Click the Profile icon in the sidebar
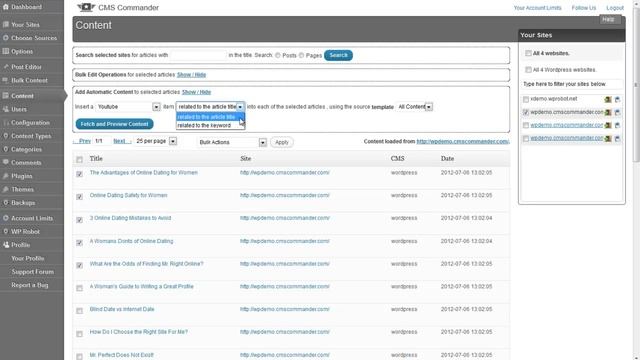The width and height of the screenshot is (640, 360). pyautogui.click(x=6, y=245)
